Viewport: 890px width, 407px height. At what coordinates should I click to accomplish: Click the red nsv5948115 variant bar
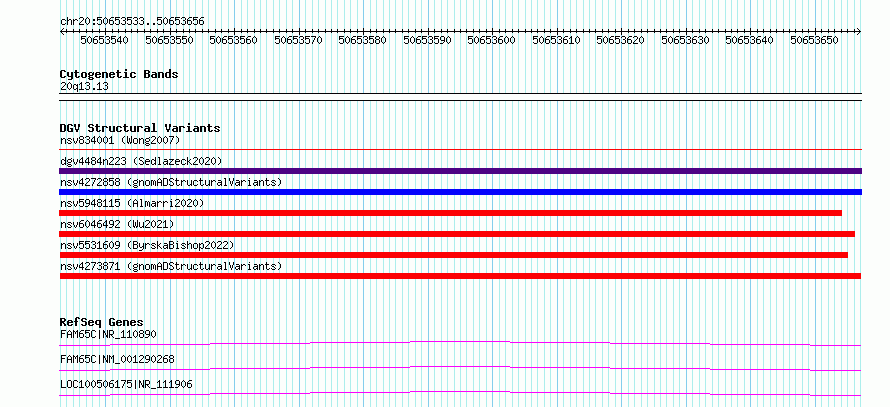coord(451,213)
